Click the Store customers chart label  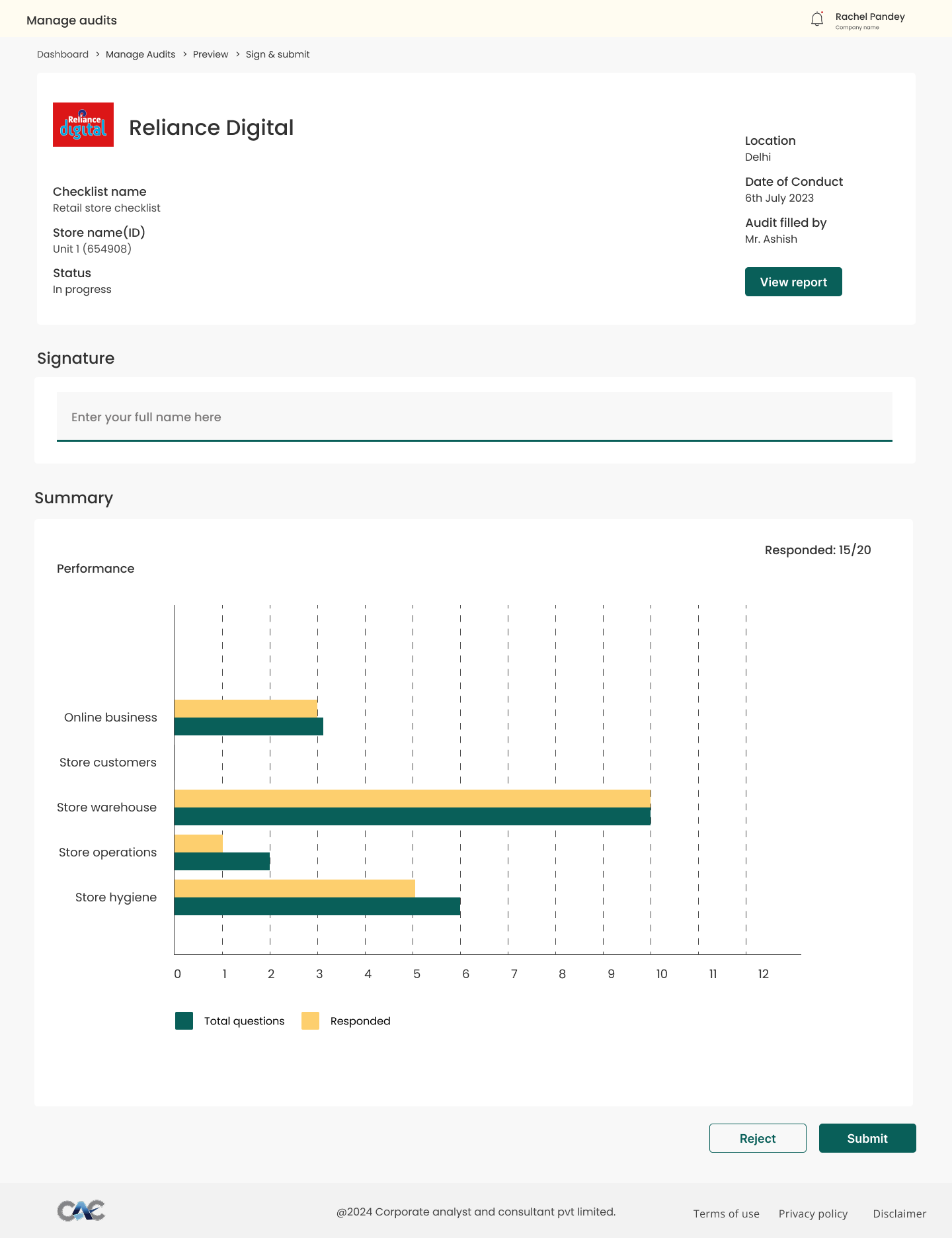(x=108, y=763)
